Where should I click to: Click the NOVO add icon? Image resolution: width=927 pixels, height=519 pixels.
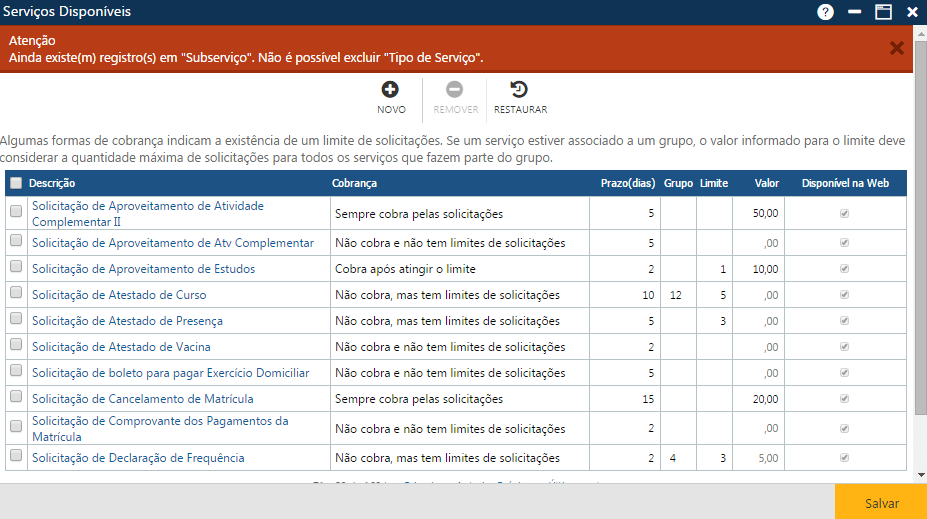coord(390,90)
